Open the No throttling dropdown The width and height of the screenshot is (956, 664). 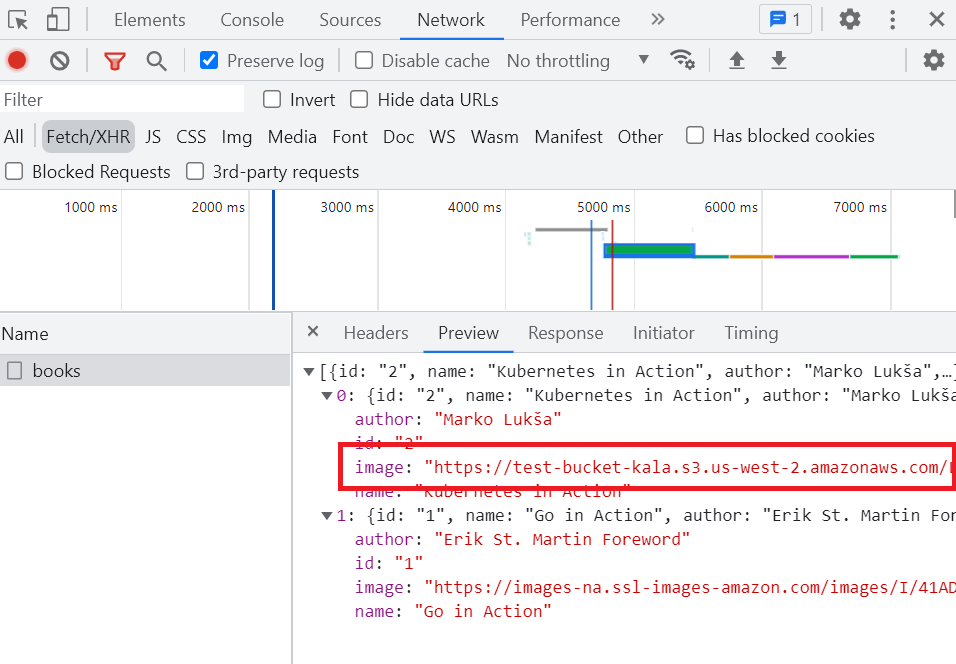577,61
